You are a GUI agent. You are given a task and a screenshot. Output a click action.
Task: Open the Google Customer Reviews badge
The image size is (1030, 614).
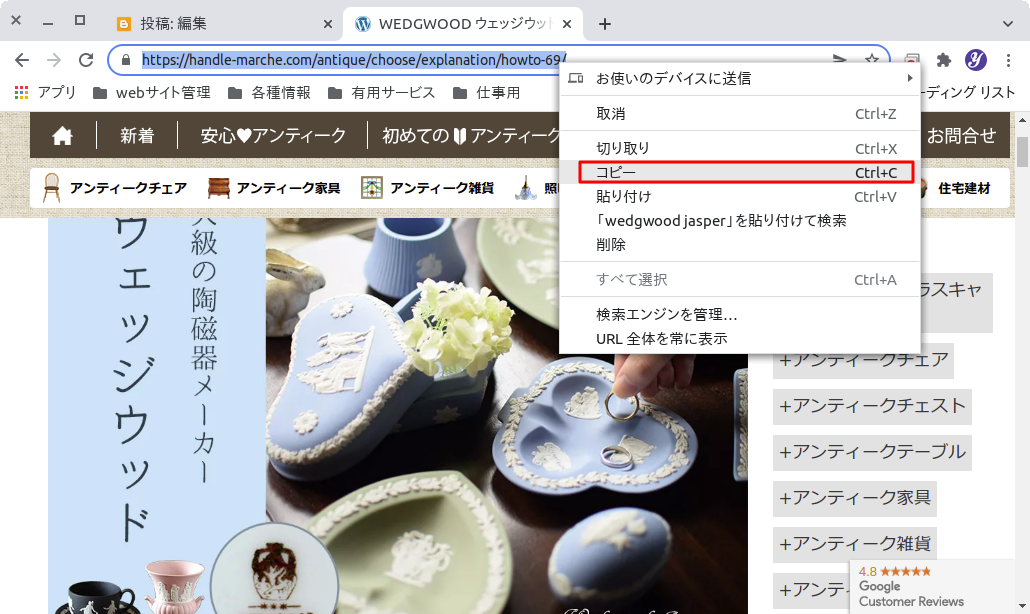point(933,586)
